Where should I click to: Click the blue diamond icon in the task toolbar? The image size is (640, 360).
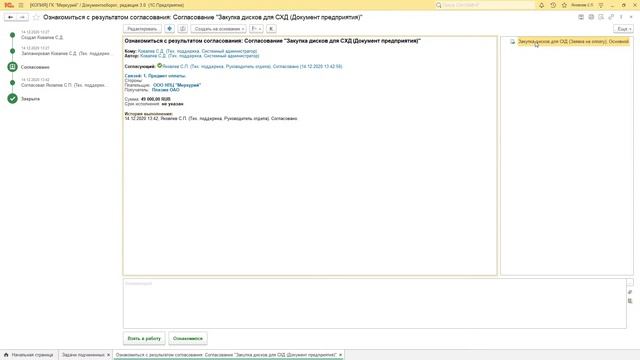(x=169, y=29)
